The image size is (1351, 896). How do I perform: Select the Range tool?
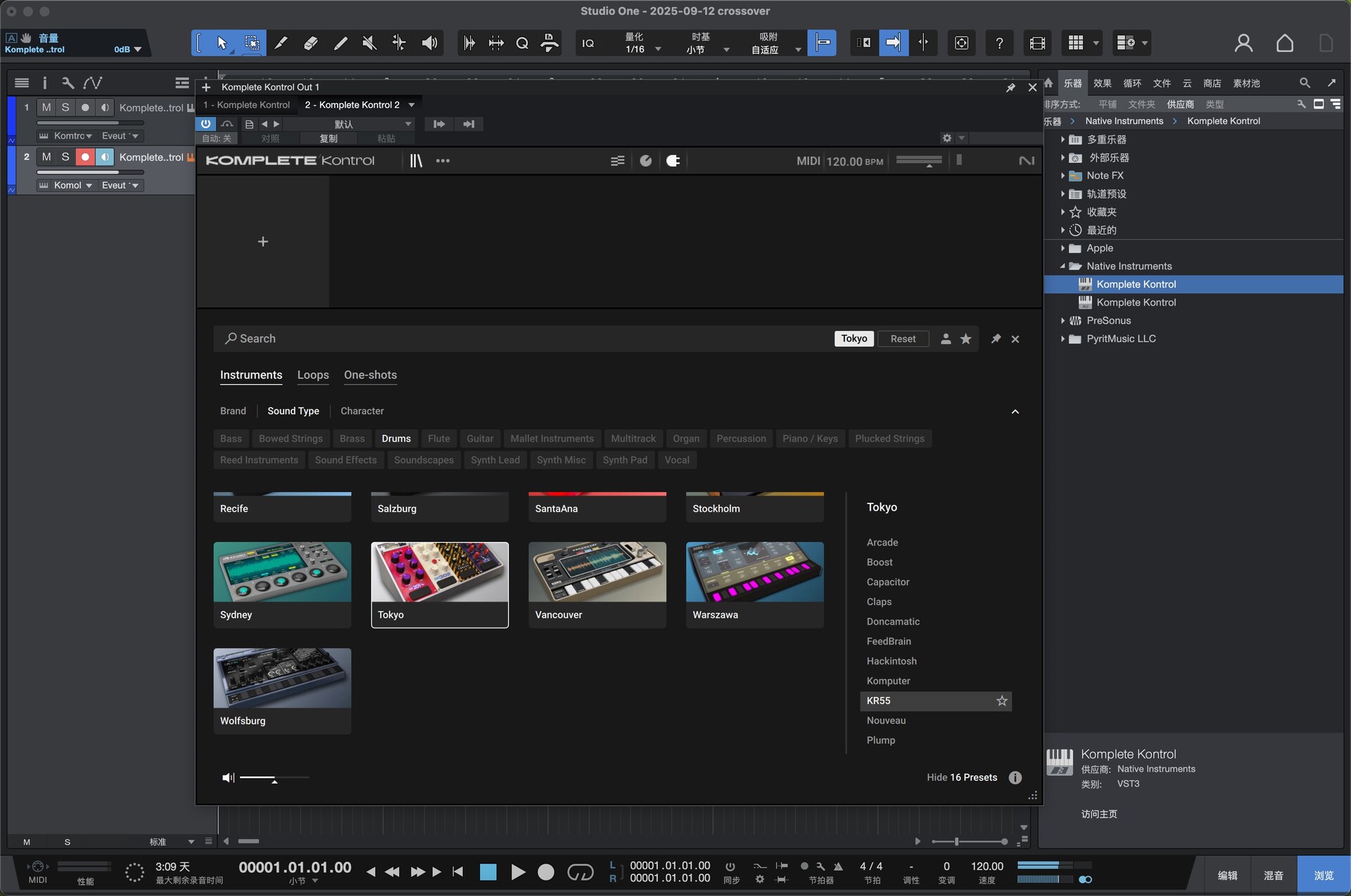point(251,43)
